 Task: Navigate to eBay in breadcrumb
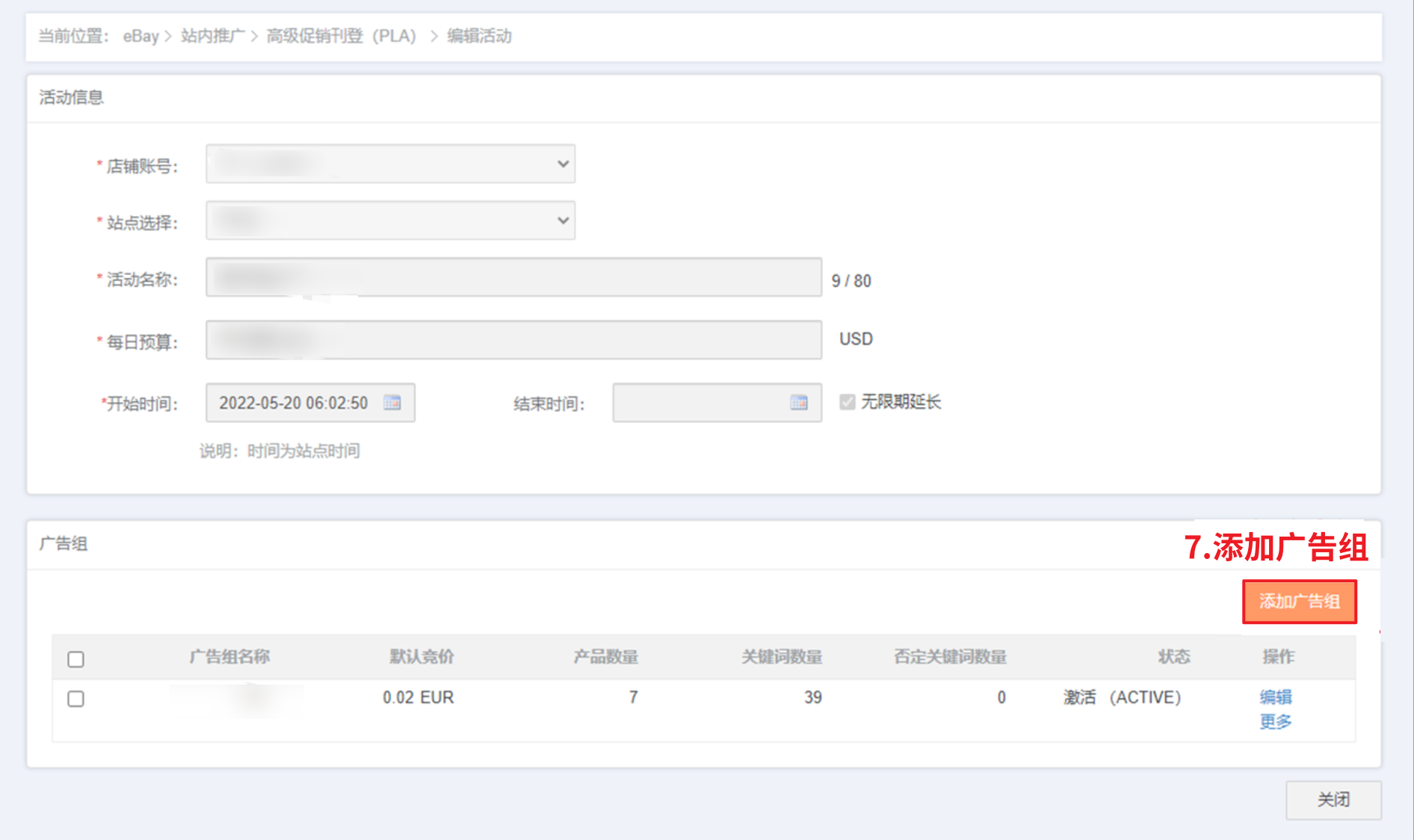coord(141,36)
